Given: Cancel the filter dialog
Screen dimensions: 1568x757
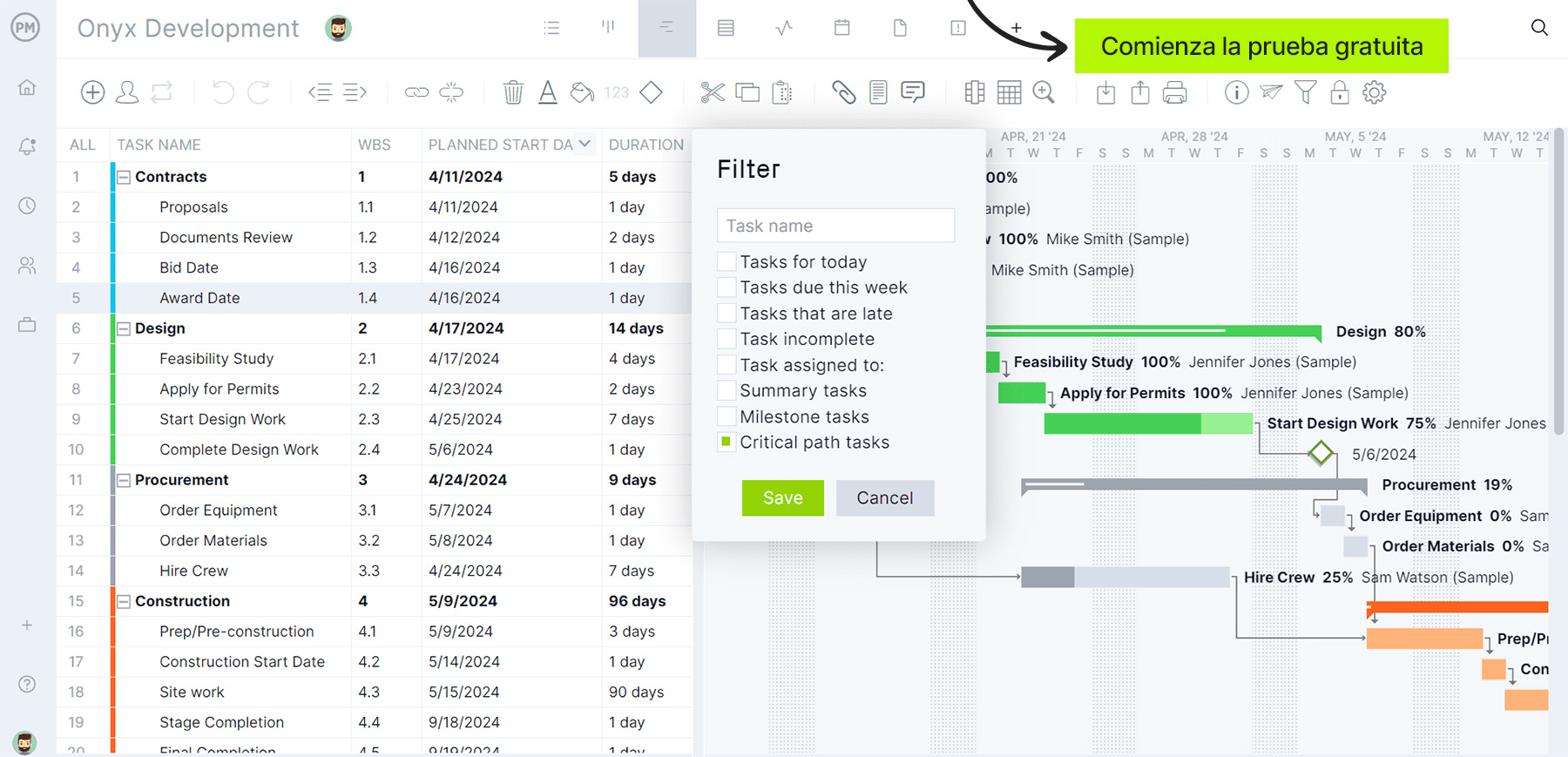Looking at the screenshot, I should click(x=885, y=497).
